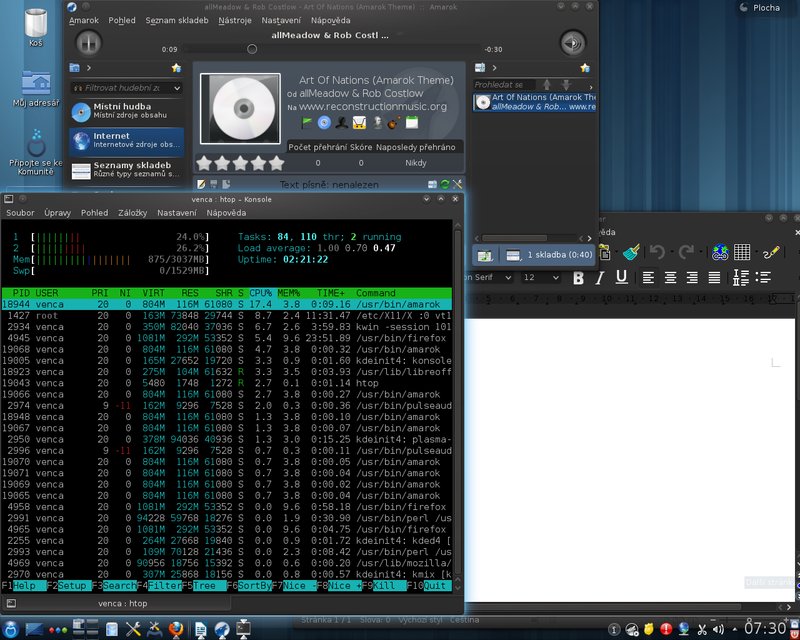This screenshot has width=800, height=640.
Task: Click edit lyrics pencil icon
Action: click(x=201, y=184)
